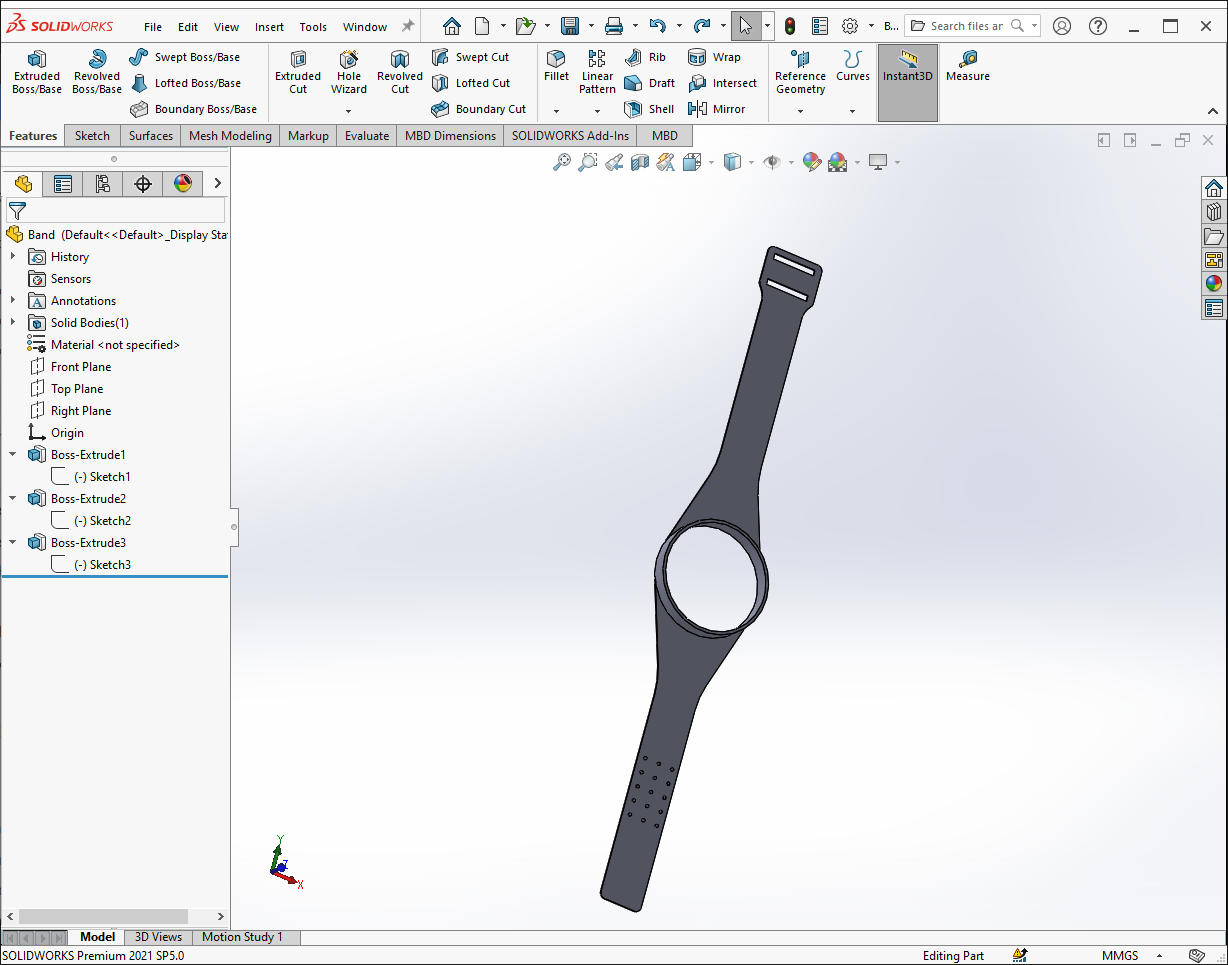Open the Appearances color ball in task pane
Image resolution: width=1228 pixels, height=965 pixels.
tap(1214, 284)
